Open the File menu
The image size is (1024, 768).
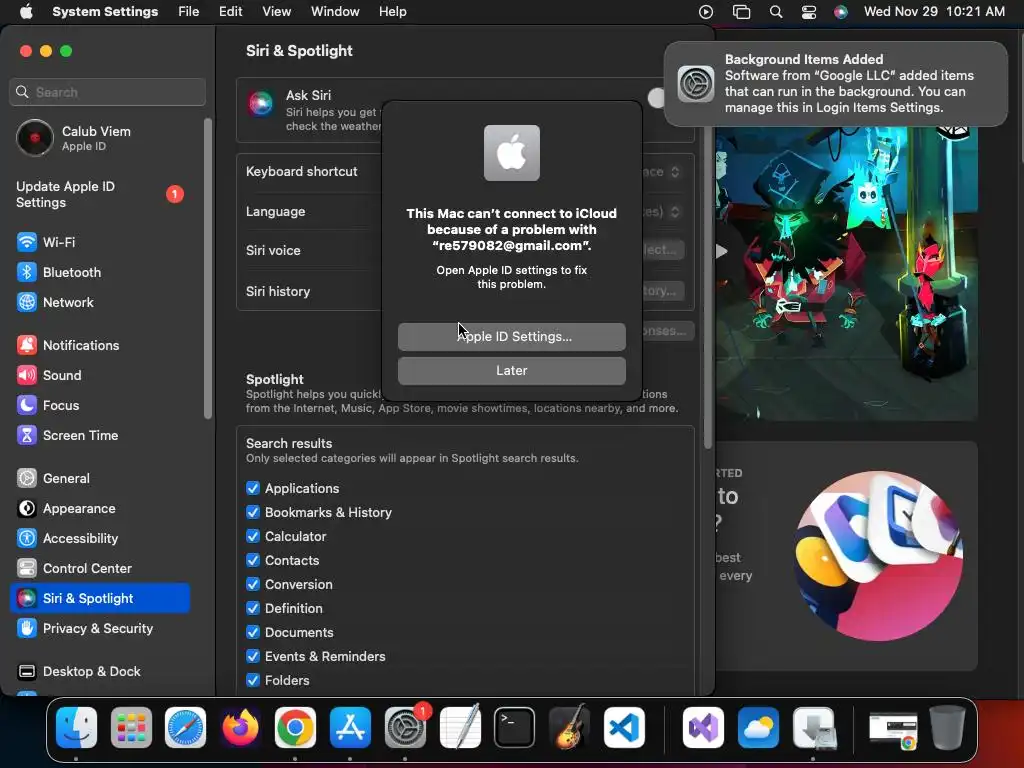[189, 12]
